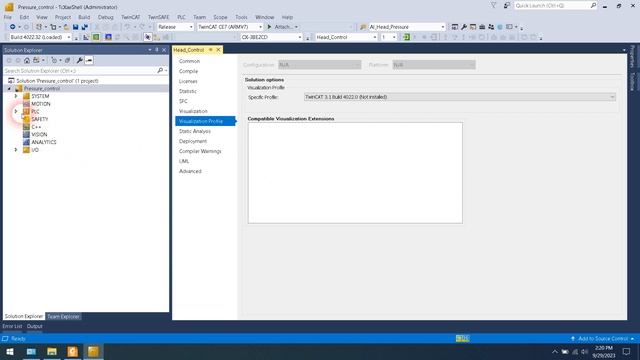Click the Restart TwinCAT Run Mode icon
The width and height of the screenshot is (640, 360).
point(96,37)
